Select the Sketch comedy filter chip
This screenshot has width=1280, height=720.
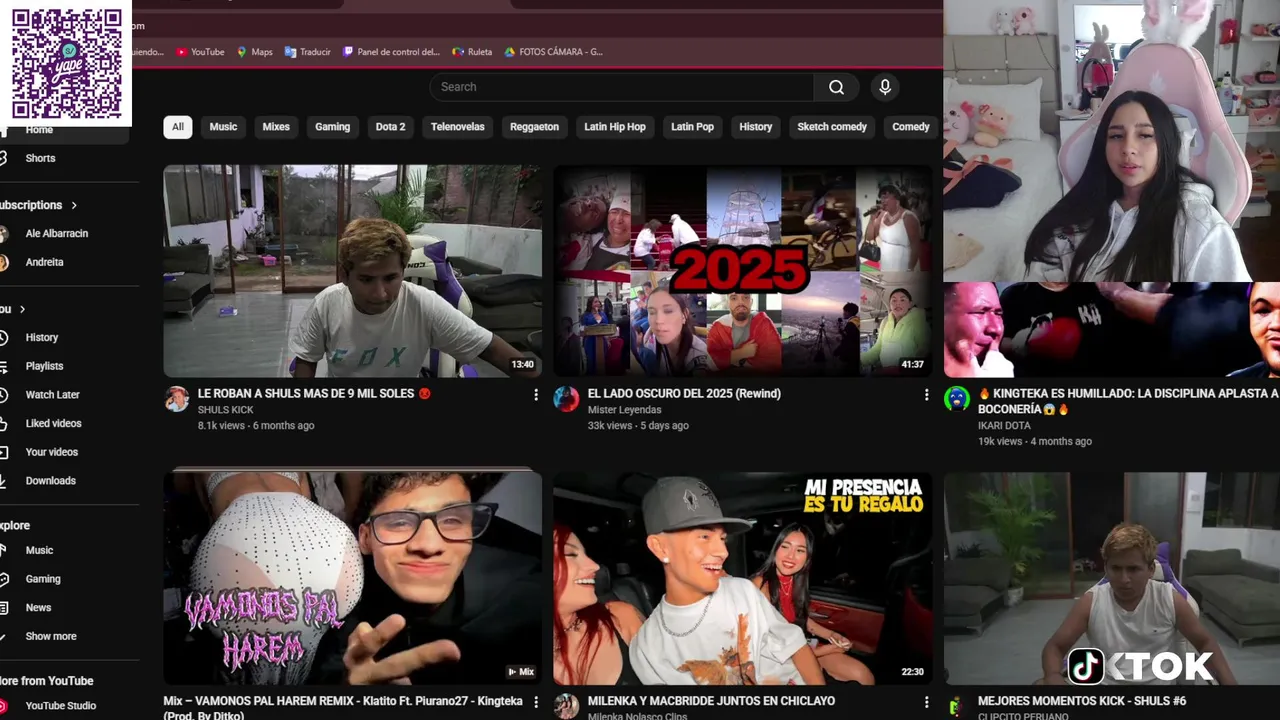[832, 127]
